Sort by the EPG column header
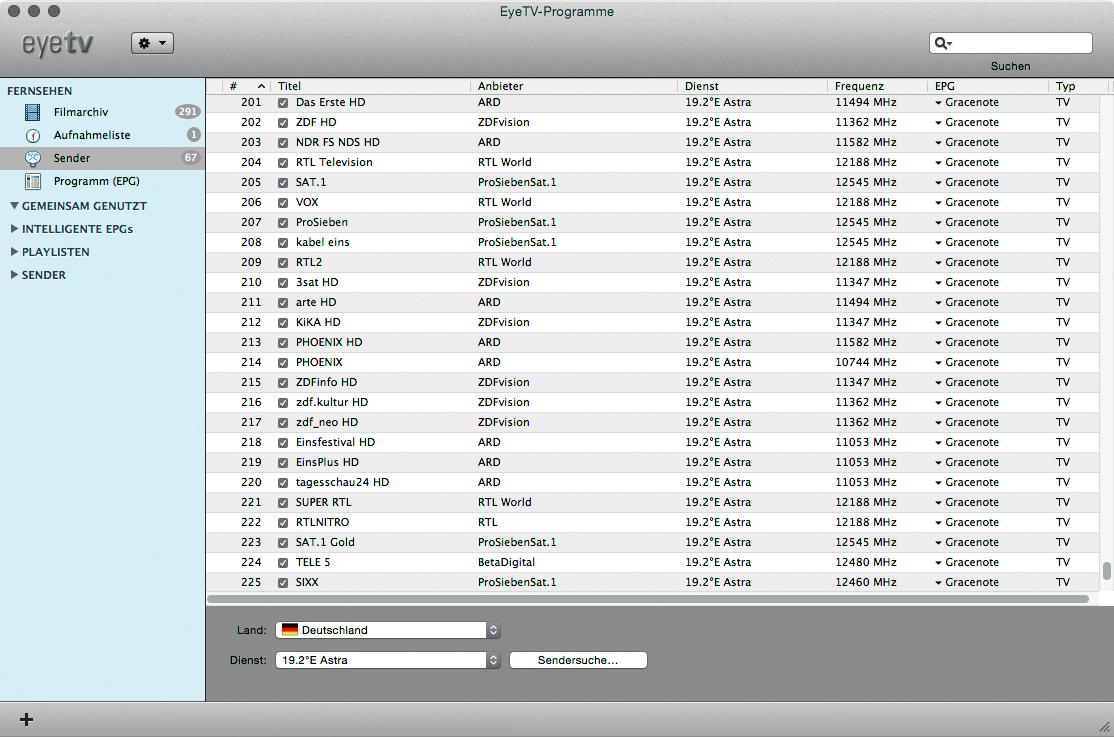The image size is (1114, 737). click(x=988, y=86)
